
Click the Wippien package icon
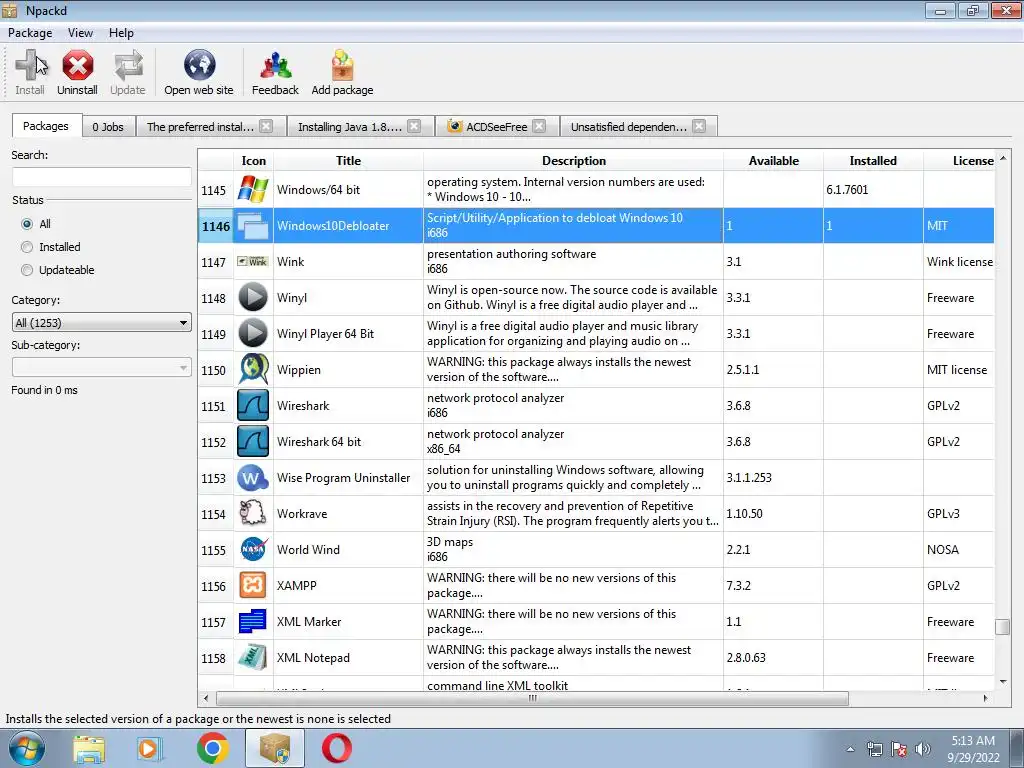[x=253, y=370]
